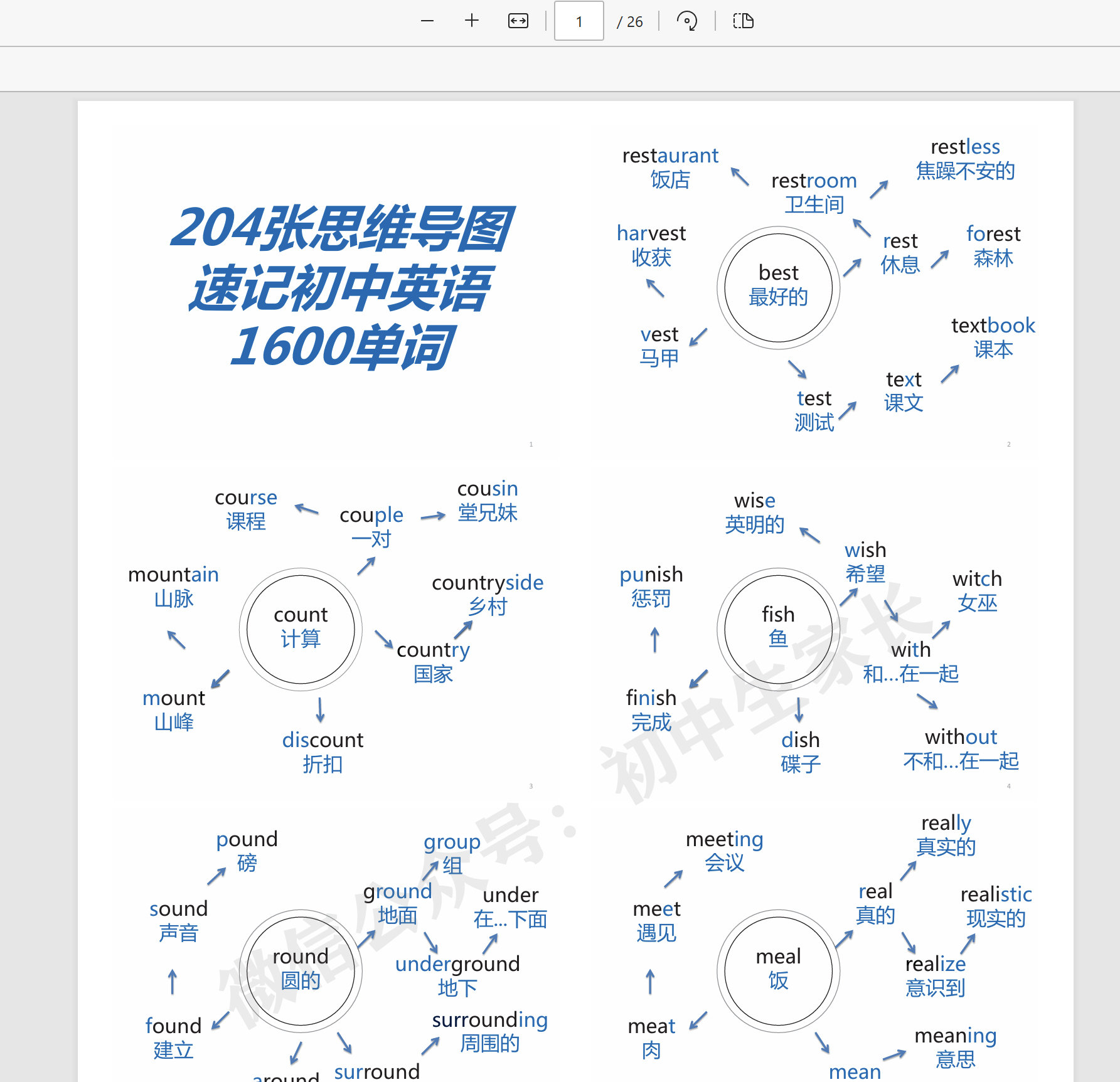
Task: Click the page number input field
Action: tap(579, 21)
